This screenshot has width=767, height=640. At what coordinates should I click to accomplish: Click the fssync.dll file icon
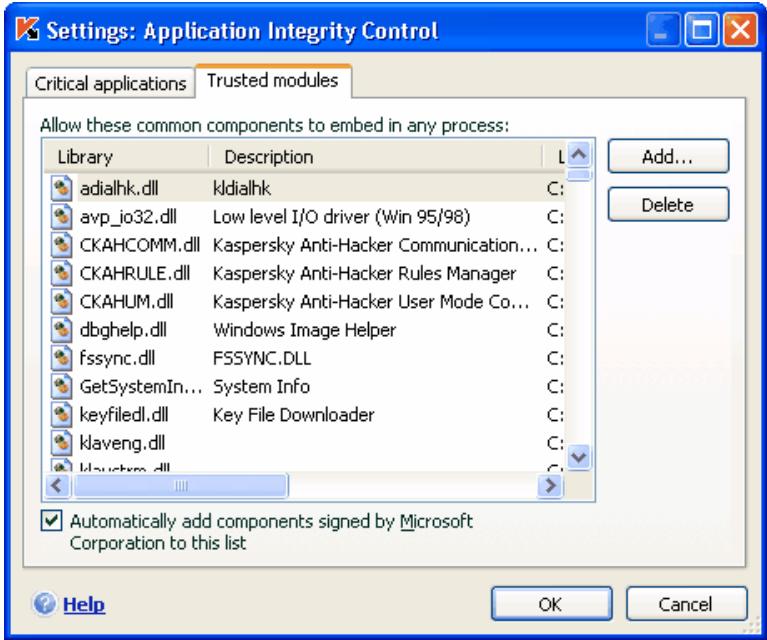coord(62,359)
